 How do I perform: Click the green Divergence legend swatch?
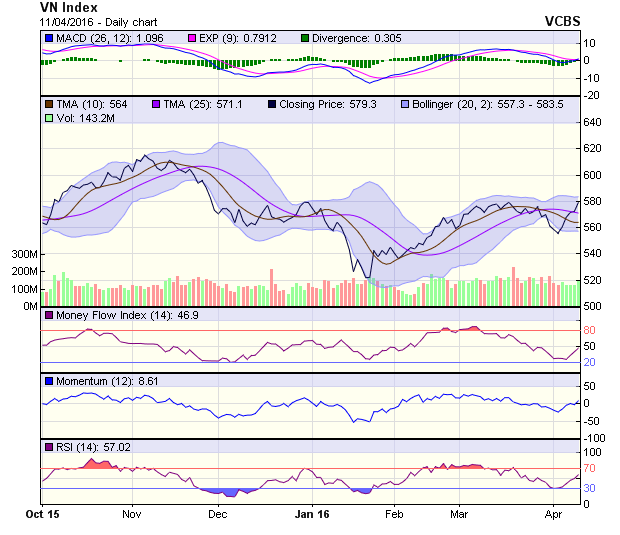pyautogui.click(x=305, y=38)
